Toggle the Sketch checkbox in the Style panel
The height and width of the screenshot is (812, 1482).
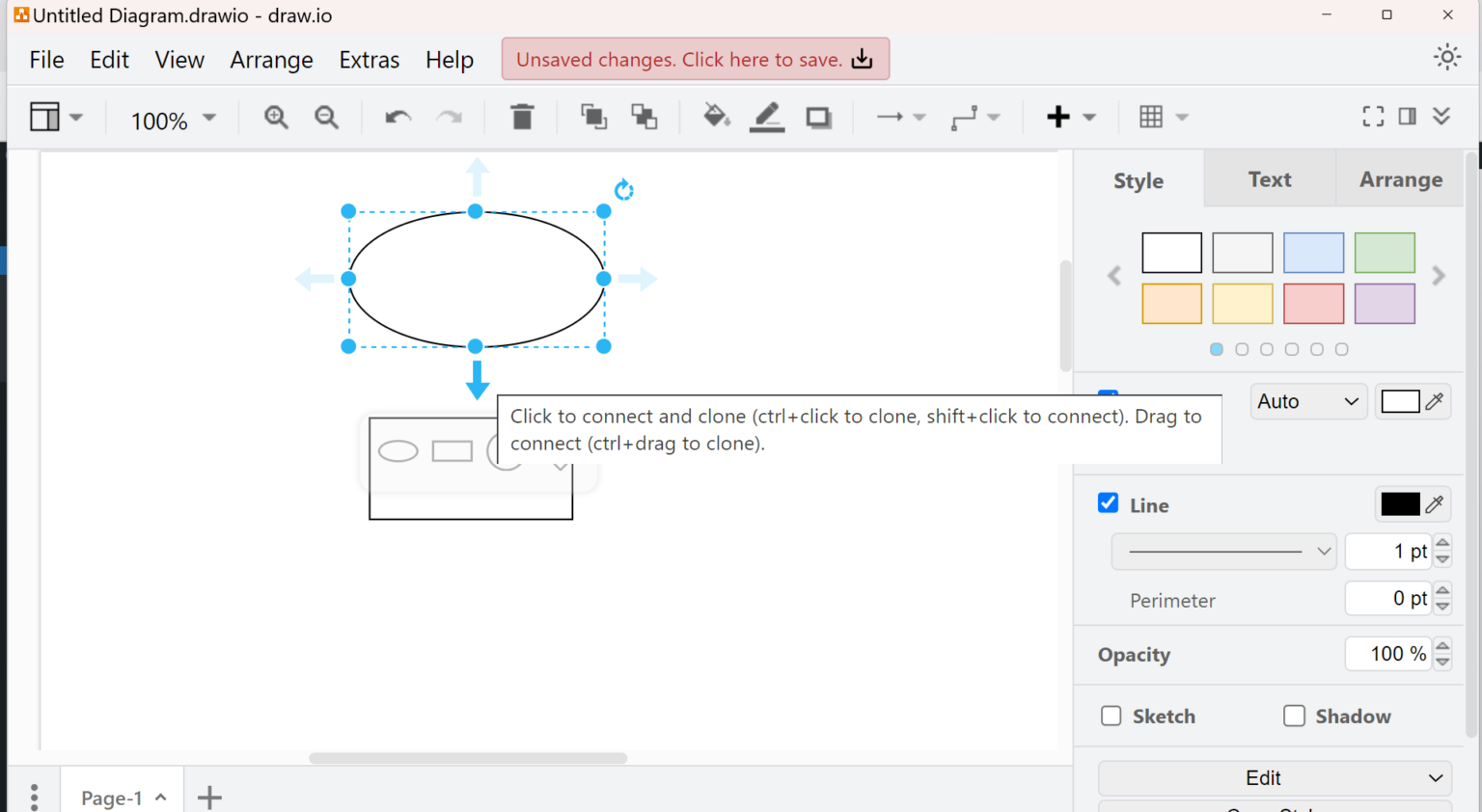tap(1111, 716)
